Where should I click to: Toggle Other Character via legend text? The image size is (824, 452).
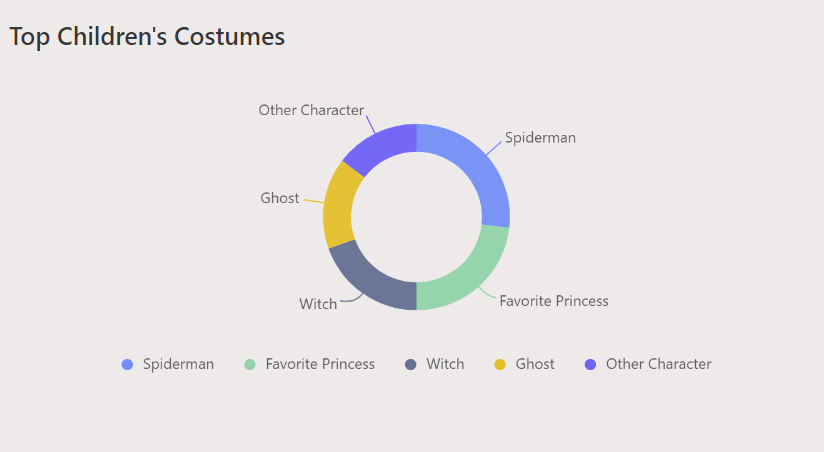coord(658,364)
